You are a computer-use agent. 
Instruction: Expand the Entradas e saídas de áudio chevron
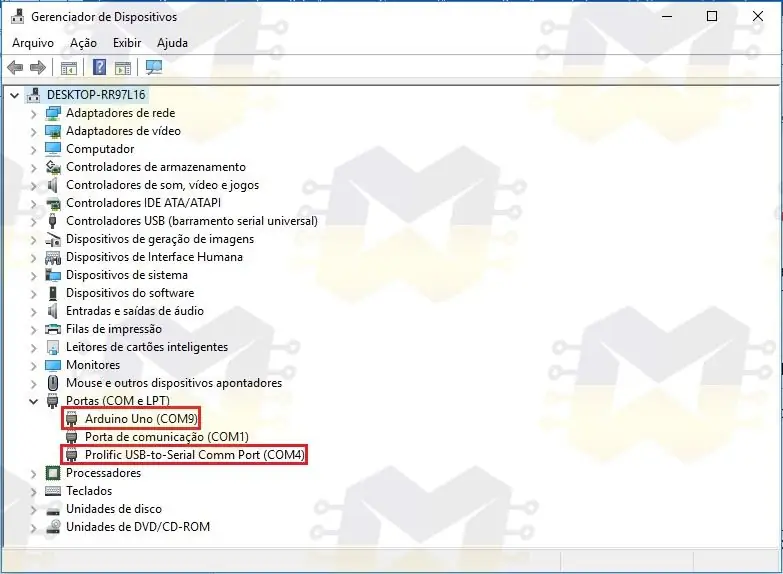point(33,311)
